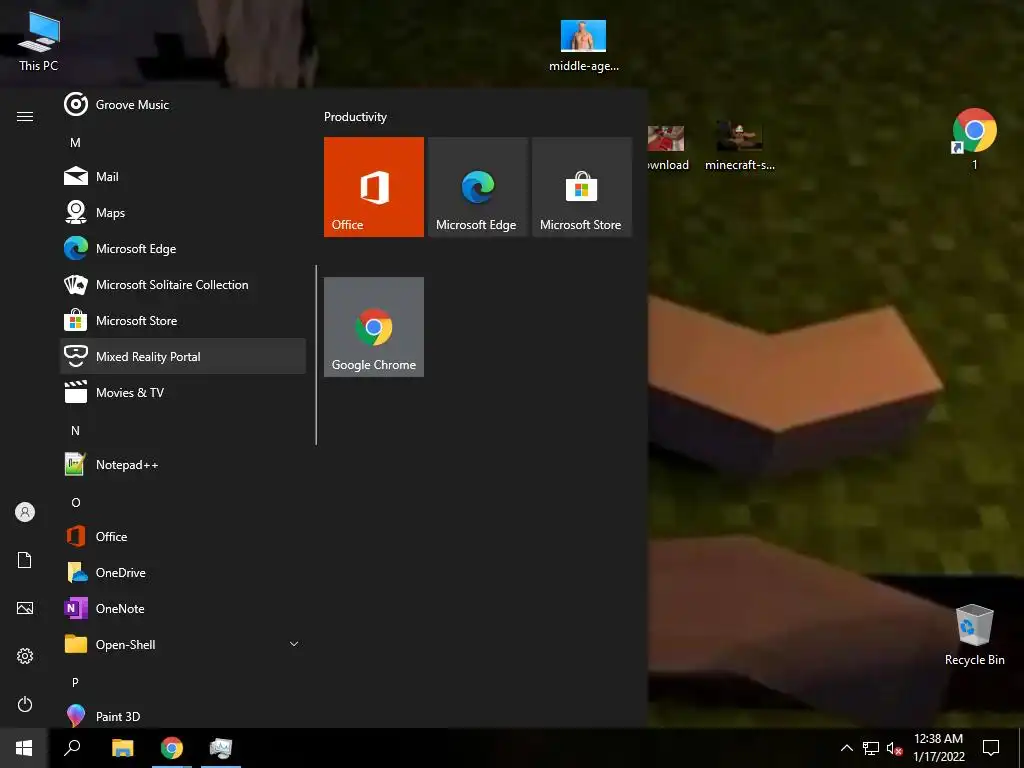Click the Power button in Start sidebar
The height and width of the screenshot is (768, 1024).
25,704
